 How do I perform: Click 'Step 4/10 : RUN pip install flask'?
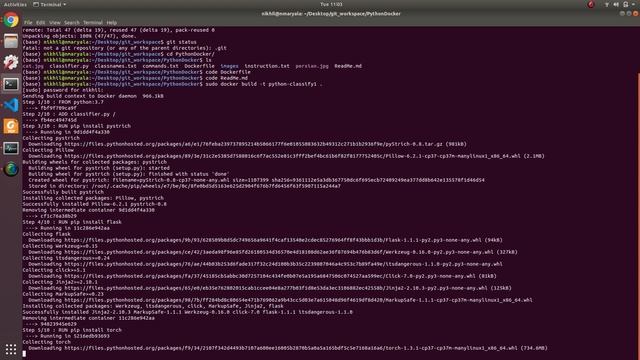click(72, 222)
